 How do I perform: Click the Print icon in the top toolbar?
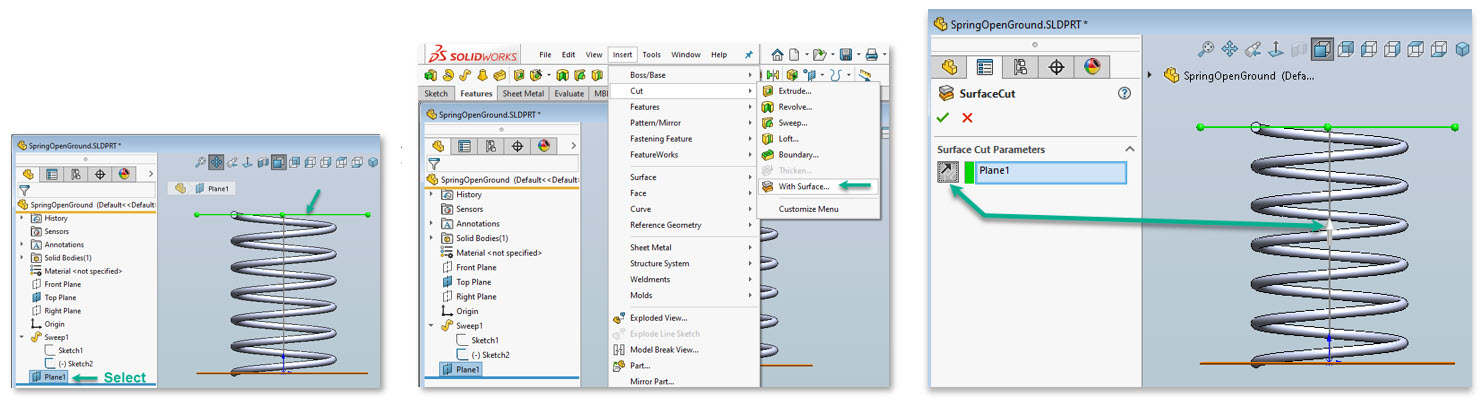(x=871, y=54)
